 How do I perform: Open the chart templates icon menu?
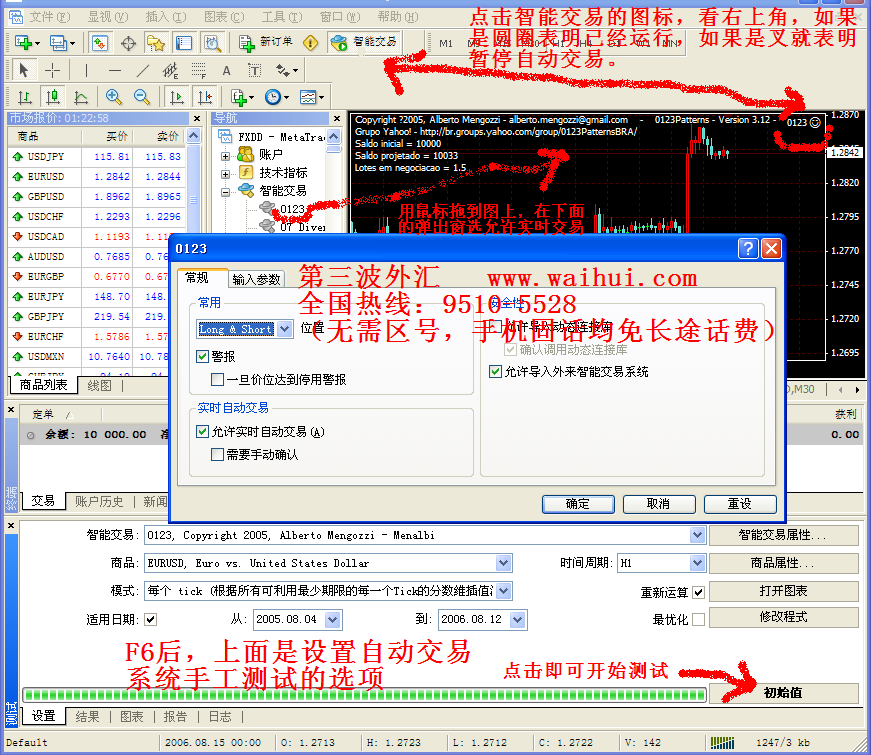(311, 97)
